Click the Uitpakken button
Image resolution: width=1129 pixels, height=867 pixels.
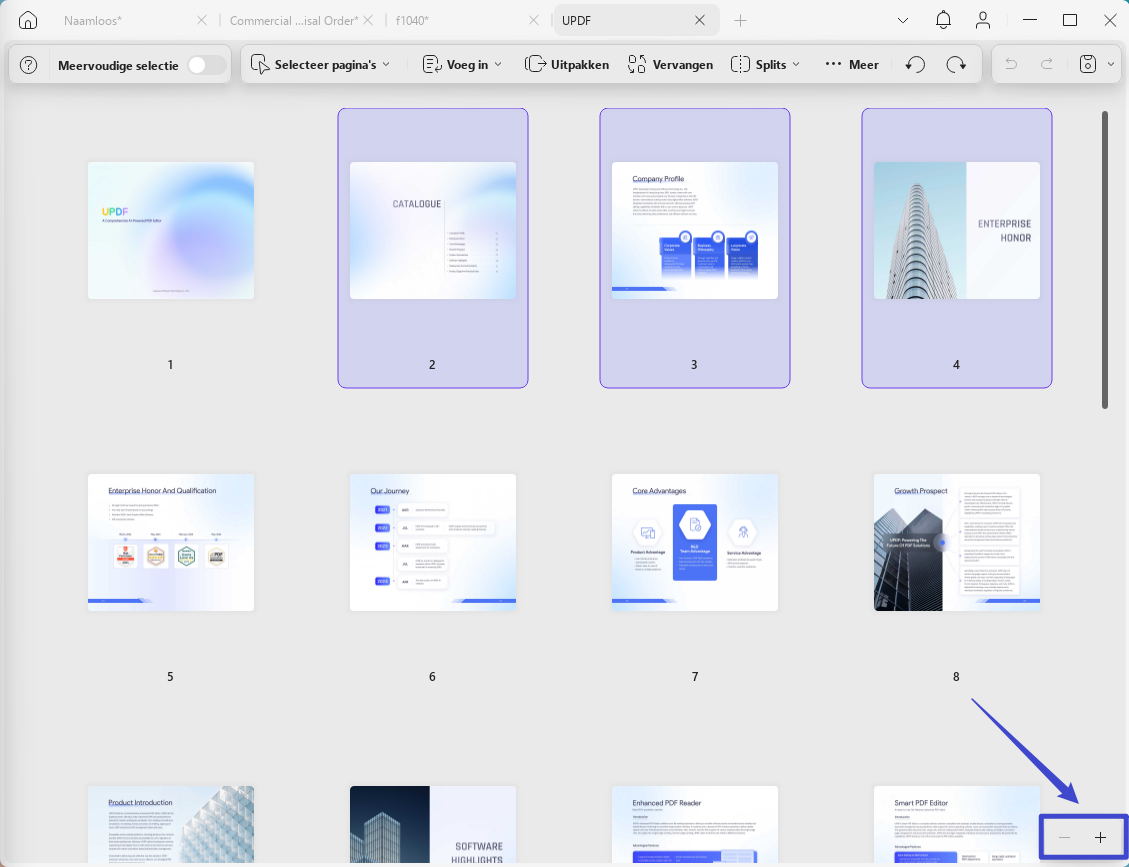pos(567,65)
